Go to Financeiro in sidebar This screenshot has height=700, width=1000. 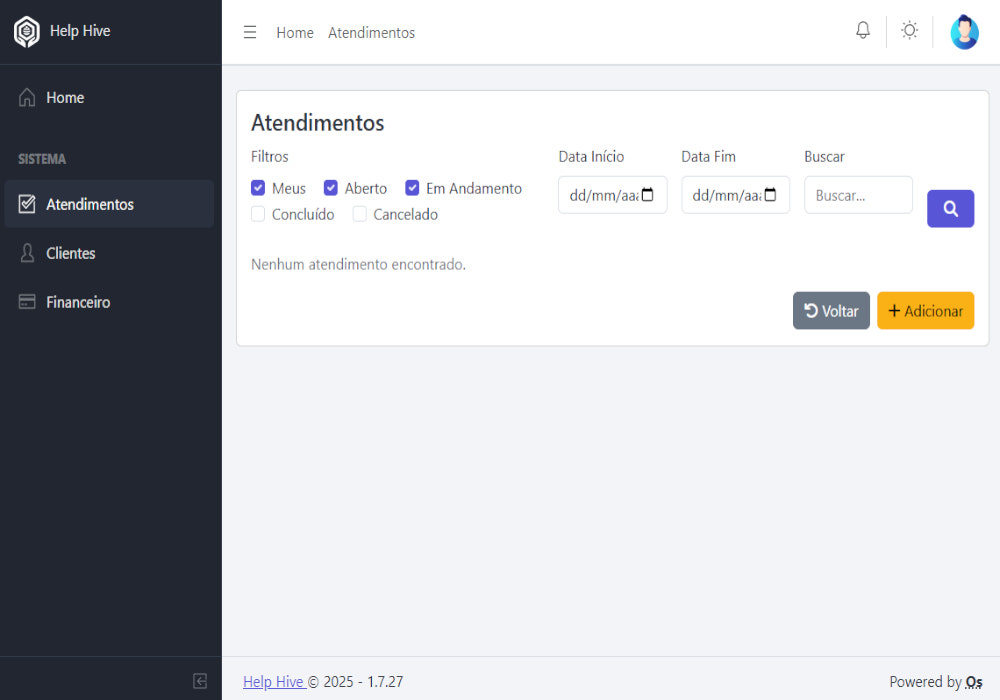(77, 302)
